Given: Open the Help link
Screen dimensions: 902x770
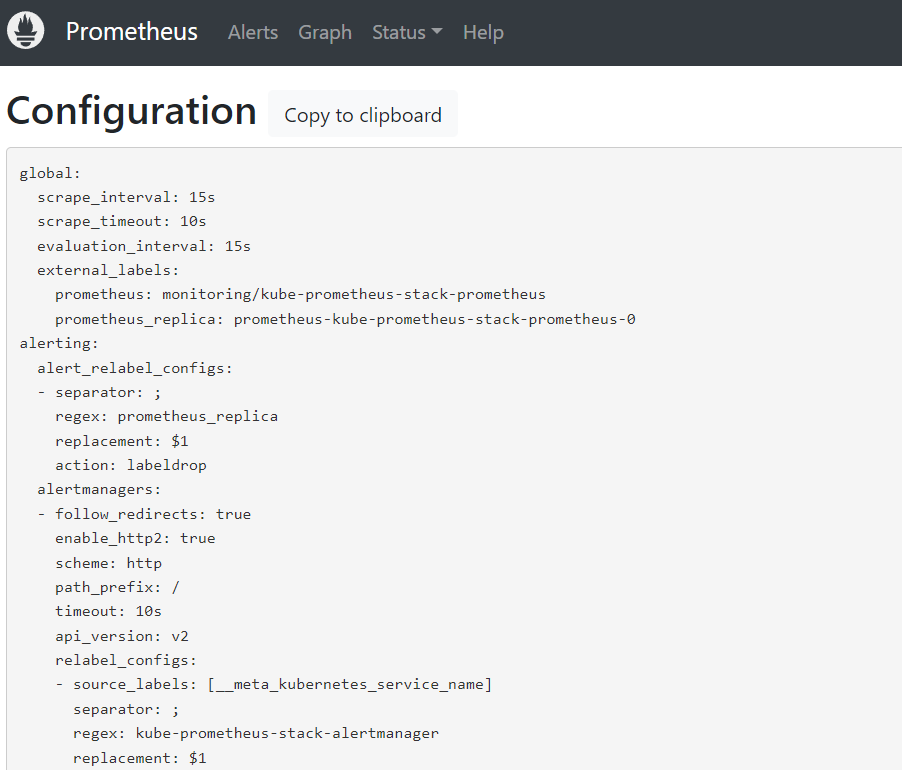Looking at the screenshot, I should click(x=483, y=32).
